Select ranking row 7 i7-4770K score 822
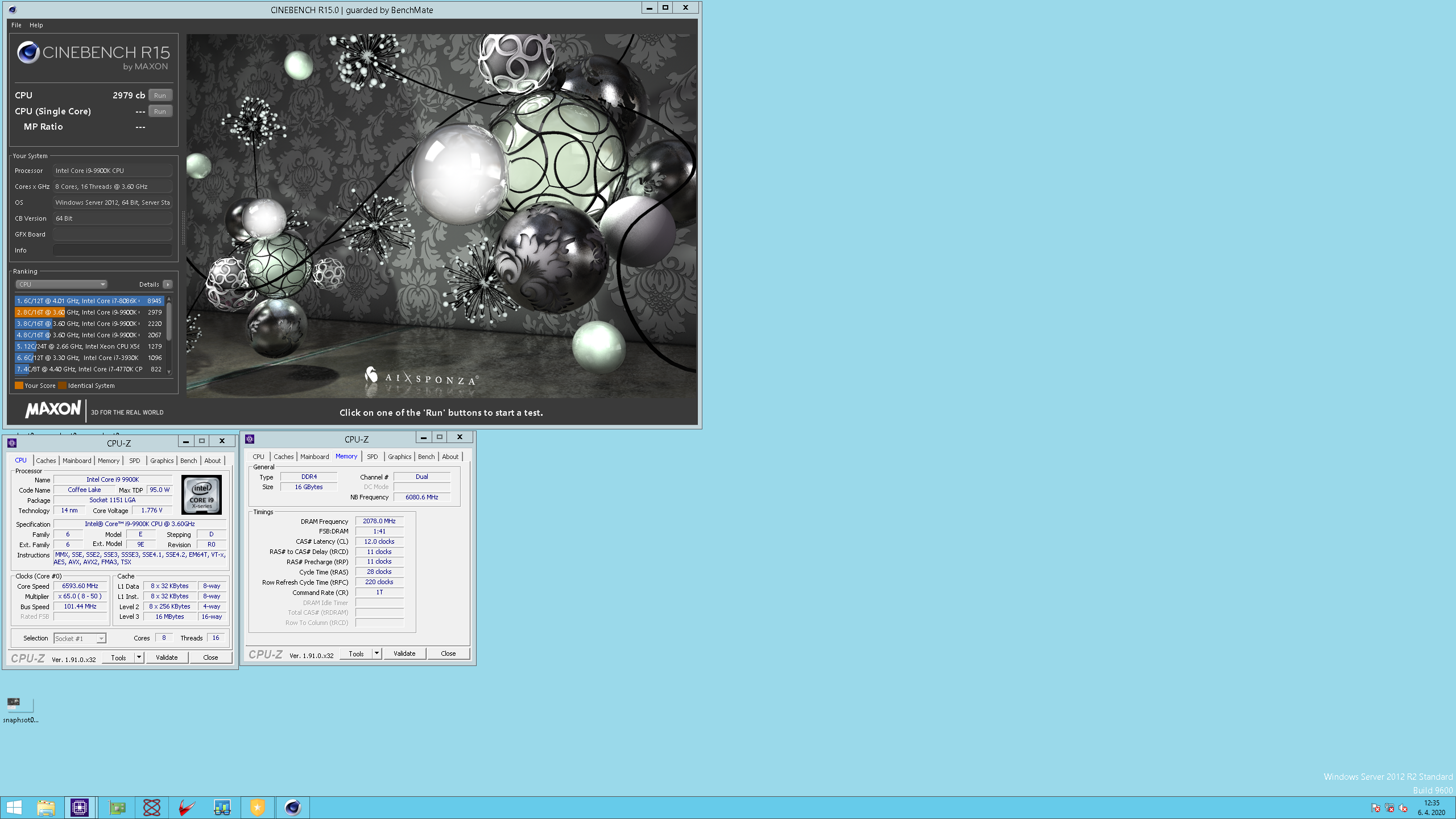1456x819 pixels. [x=89, y=369]
